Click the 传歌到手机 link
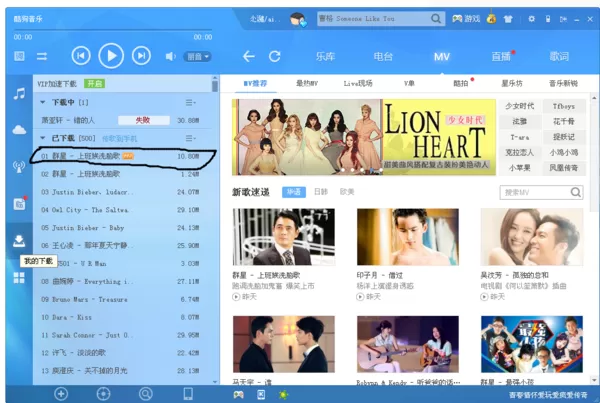The width and height of the screenshot is (600, 403). tap(119, 138)
